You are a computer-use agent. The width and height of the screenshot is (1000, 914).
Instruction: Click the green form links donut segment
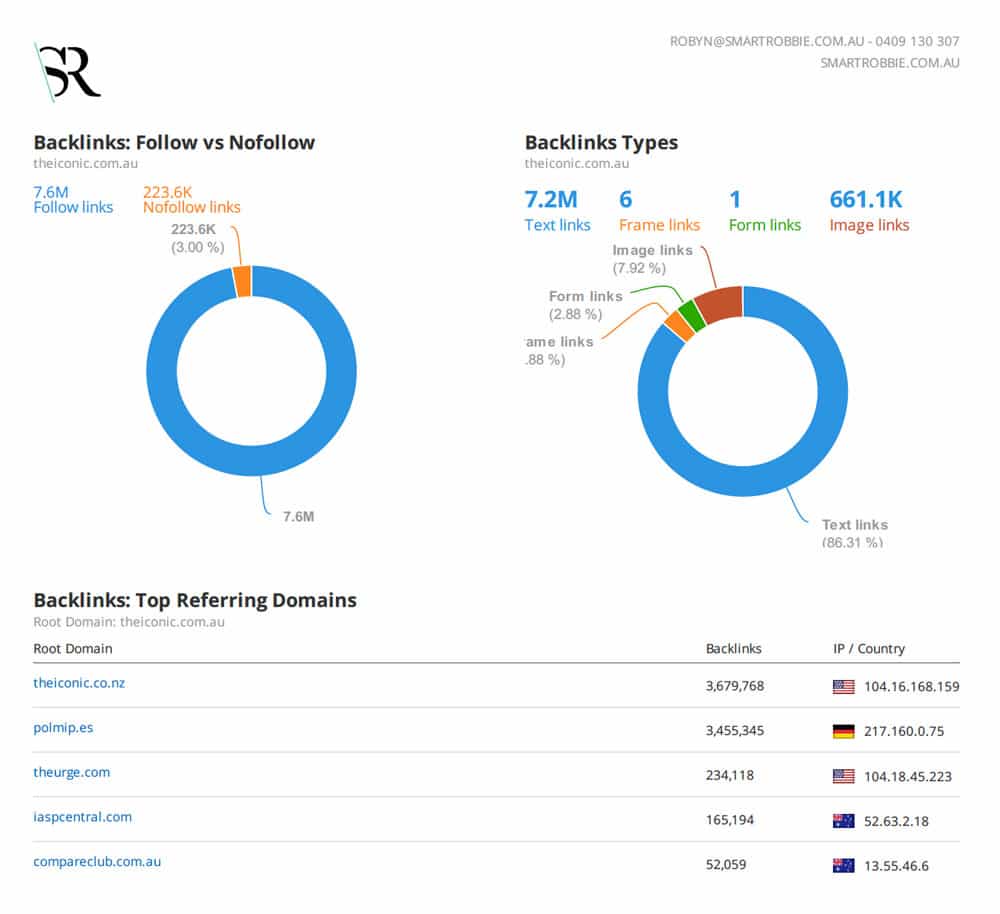click(692, 316)
